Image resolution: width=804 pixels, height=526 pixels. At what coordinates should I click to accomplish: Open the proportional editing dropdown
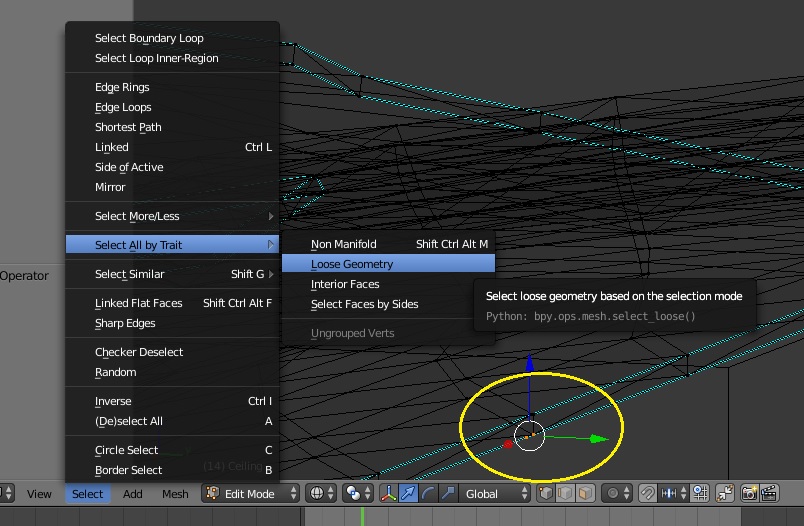pos(617,493)
